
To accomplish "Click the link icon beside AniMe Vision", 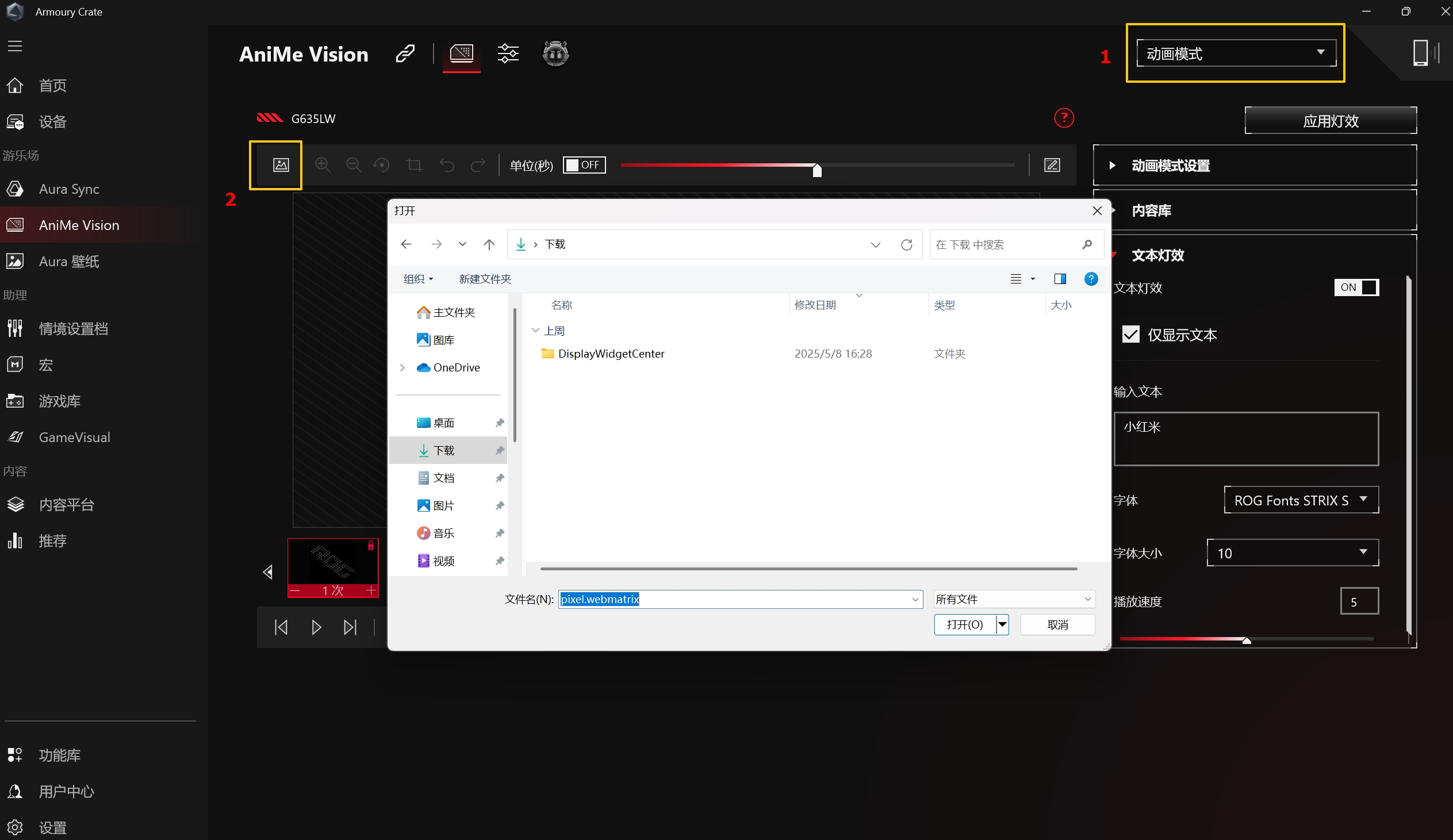I will pyautogui.click(x=405, y=53).
